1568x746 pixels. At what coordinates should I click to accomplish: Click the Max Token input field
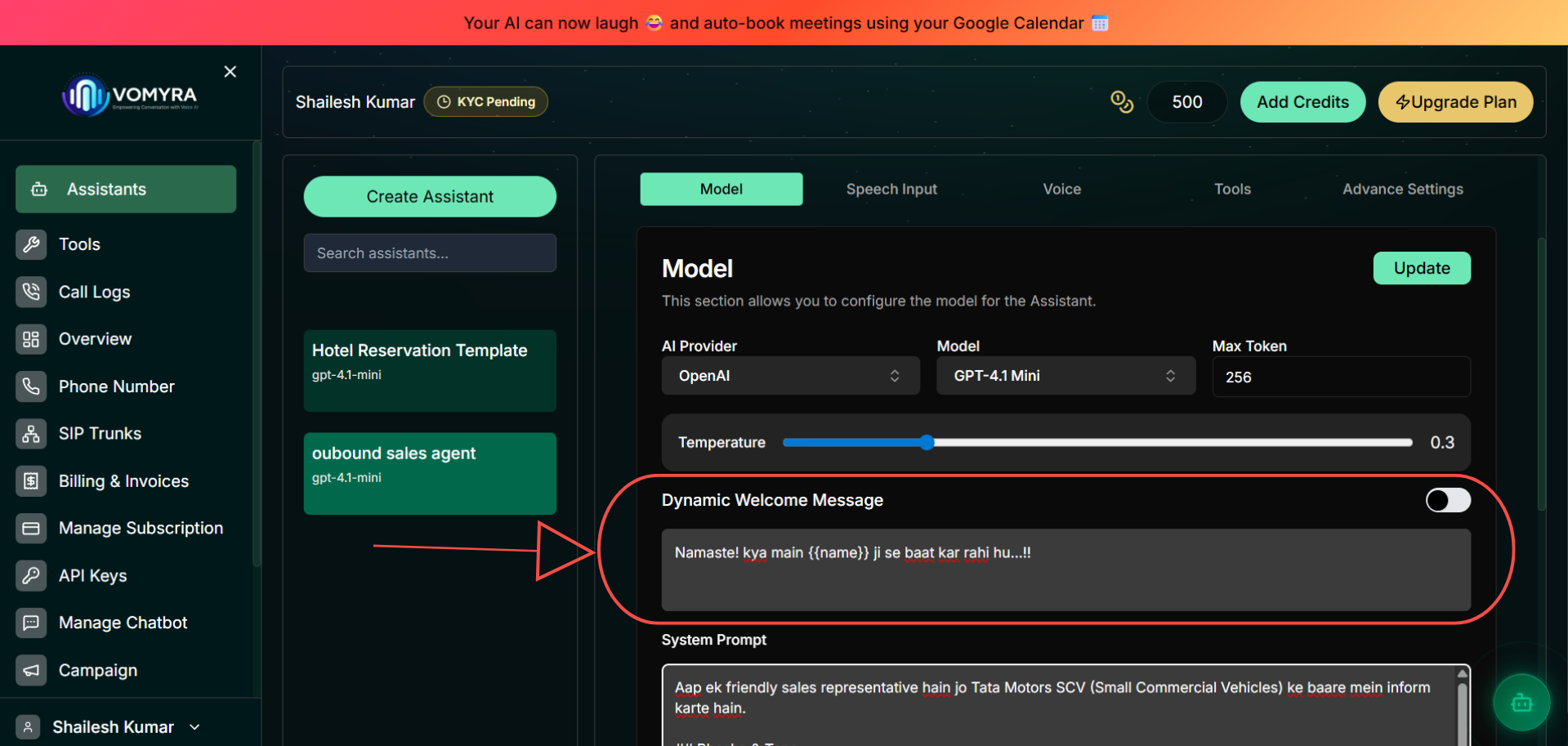(1341, 377)
